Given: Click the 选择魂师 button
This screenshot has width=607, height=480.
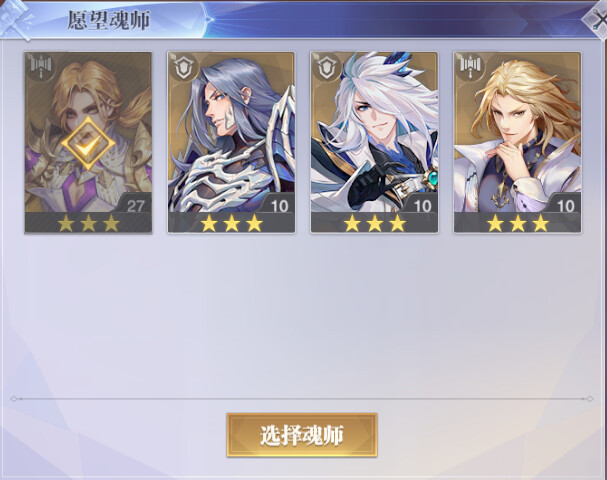Looking at the screenshot, I should pos(302,435).
